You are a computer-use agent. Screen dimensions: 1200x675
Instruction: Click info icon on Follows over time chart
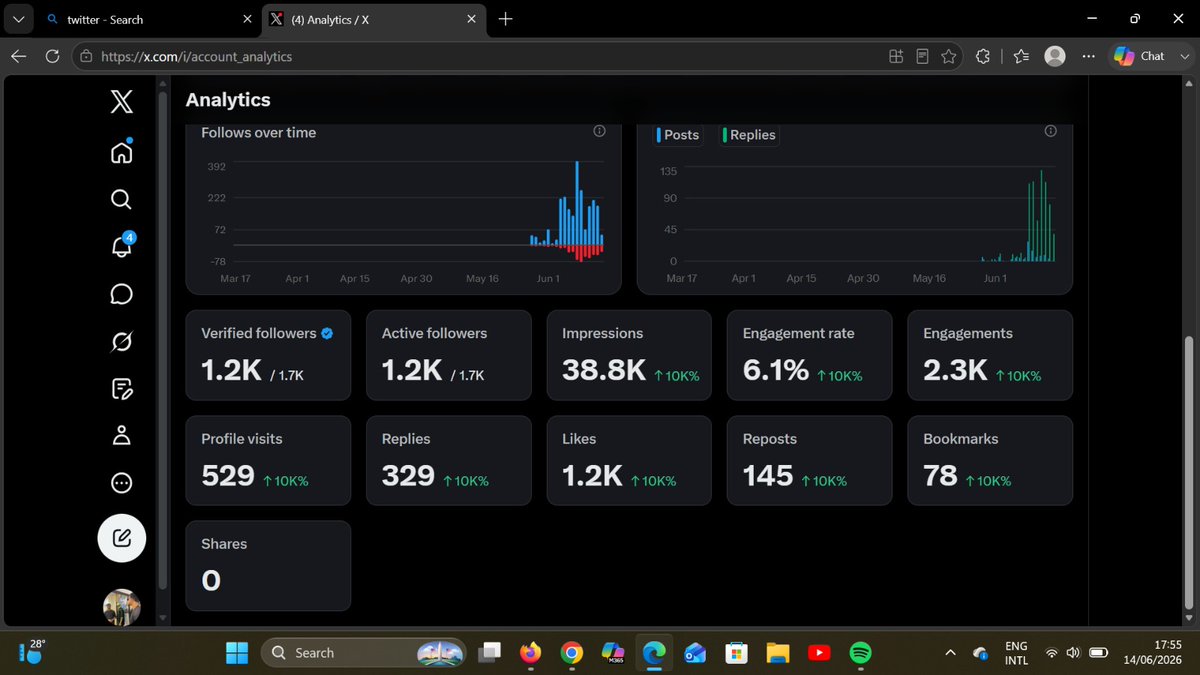coord(599,131)
